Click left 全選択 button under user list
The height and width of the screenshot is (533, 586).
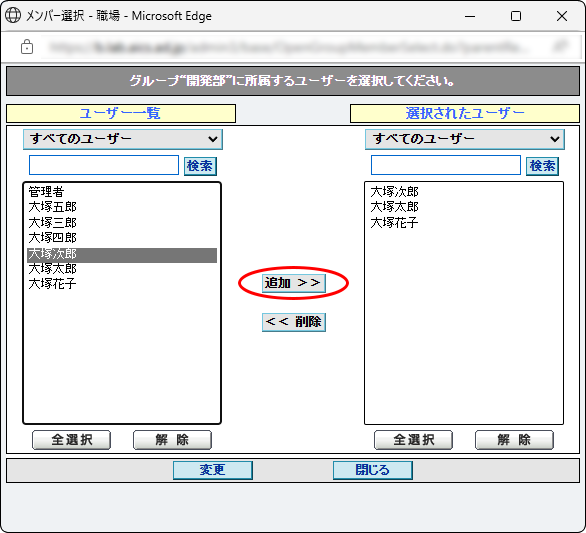coord(71,440)
